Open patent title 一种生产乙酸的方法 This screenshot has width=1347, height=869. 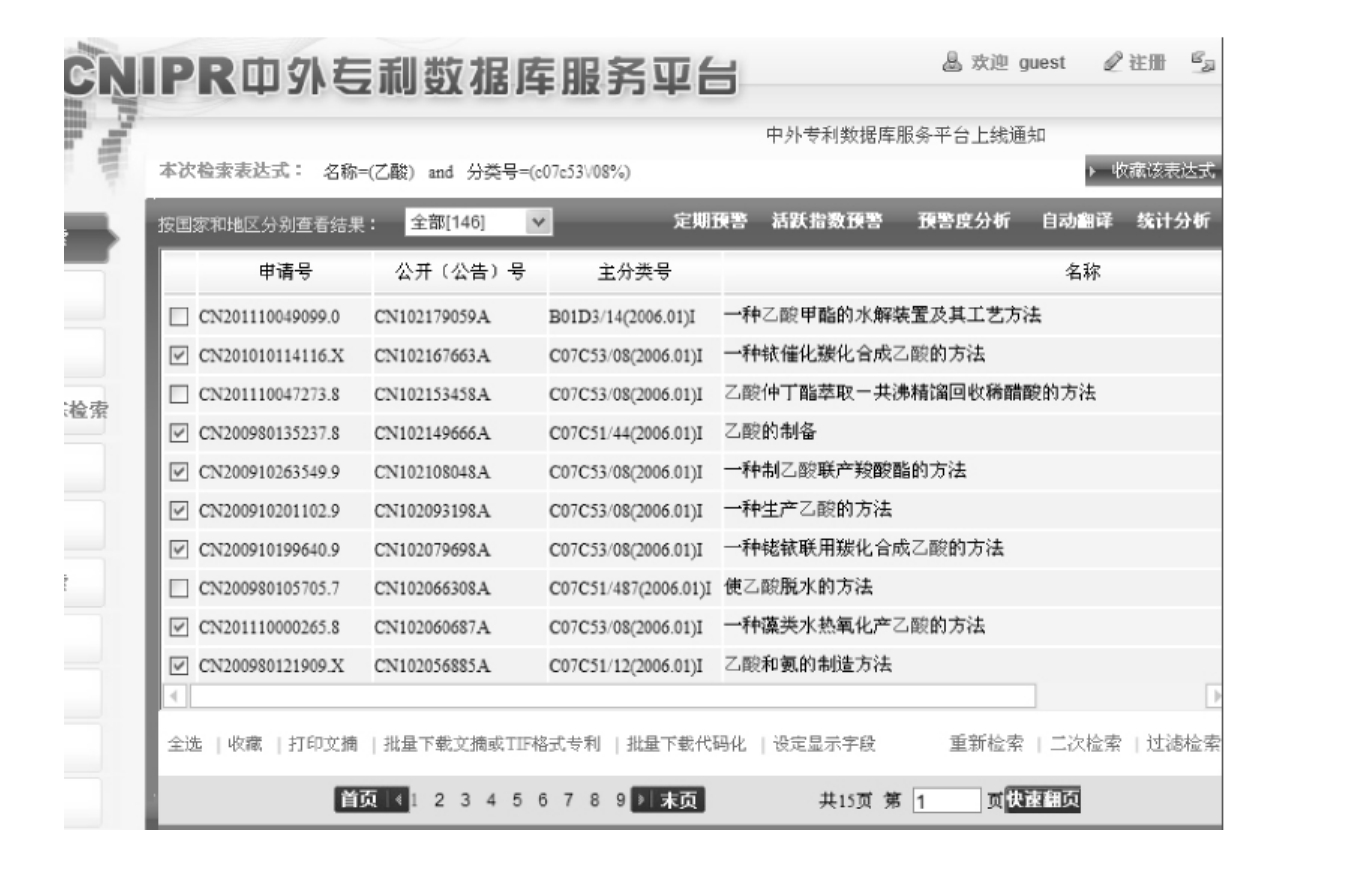coord(808,510)
